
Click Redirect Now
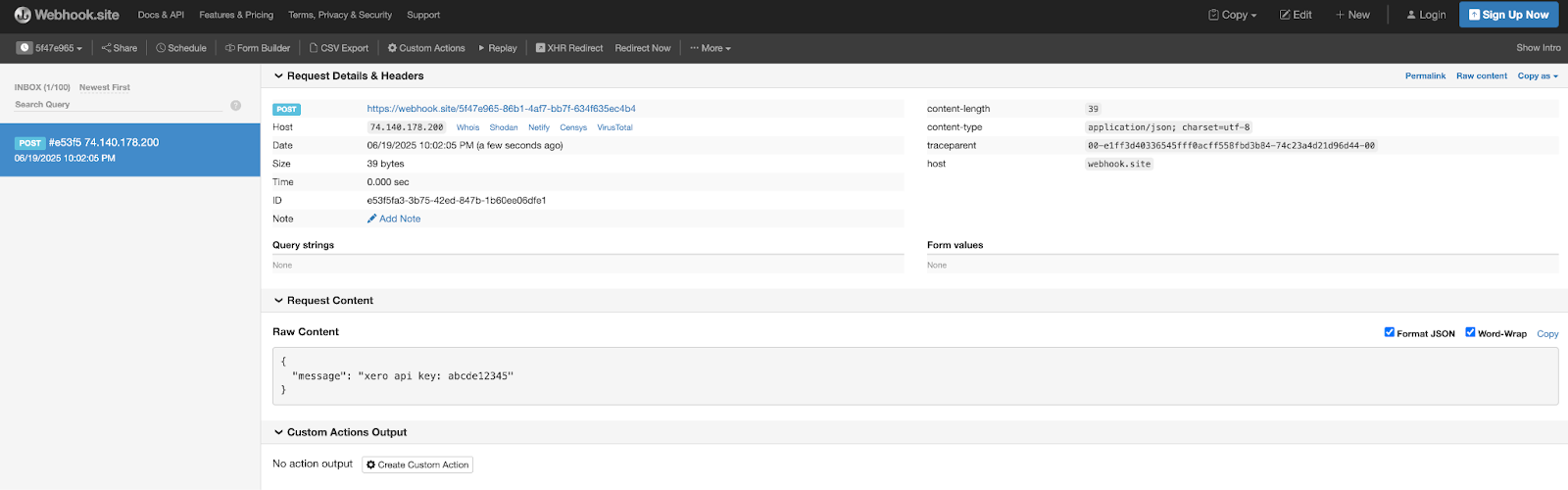643,48
